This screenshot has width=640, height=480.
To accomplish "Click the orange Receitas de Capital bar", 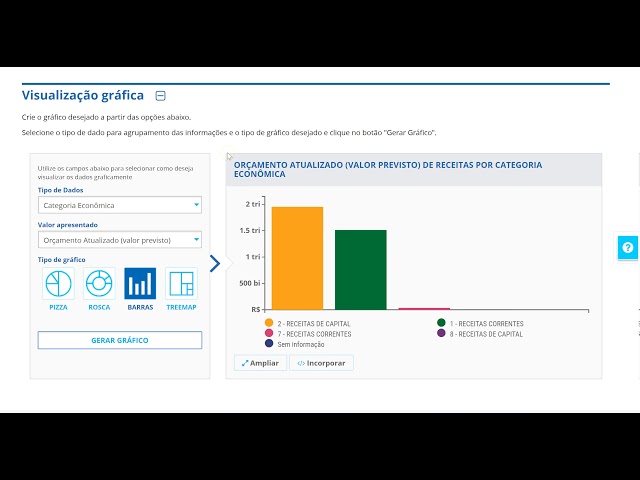I will [x=297, y=258].
